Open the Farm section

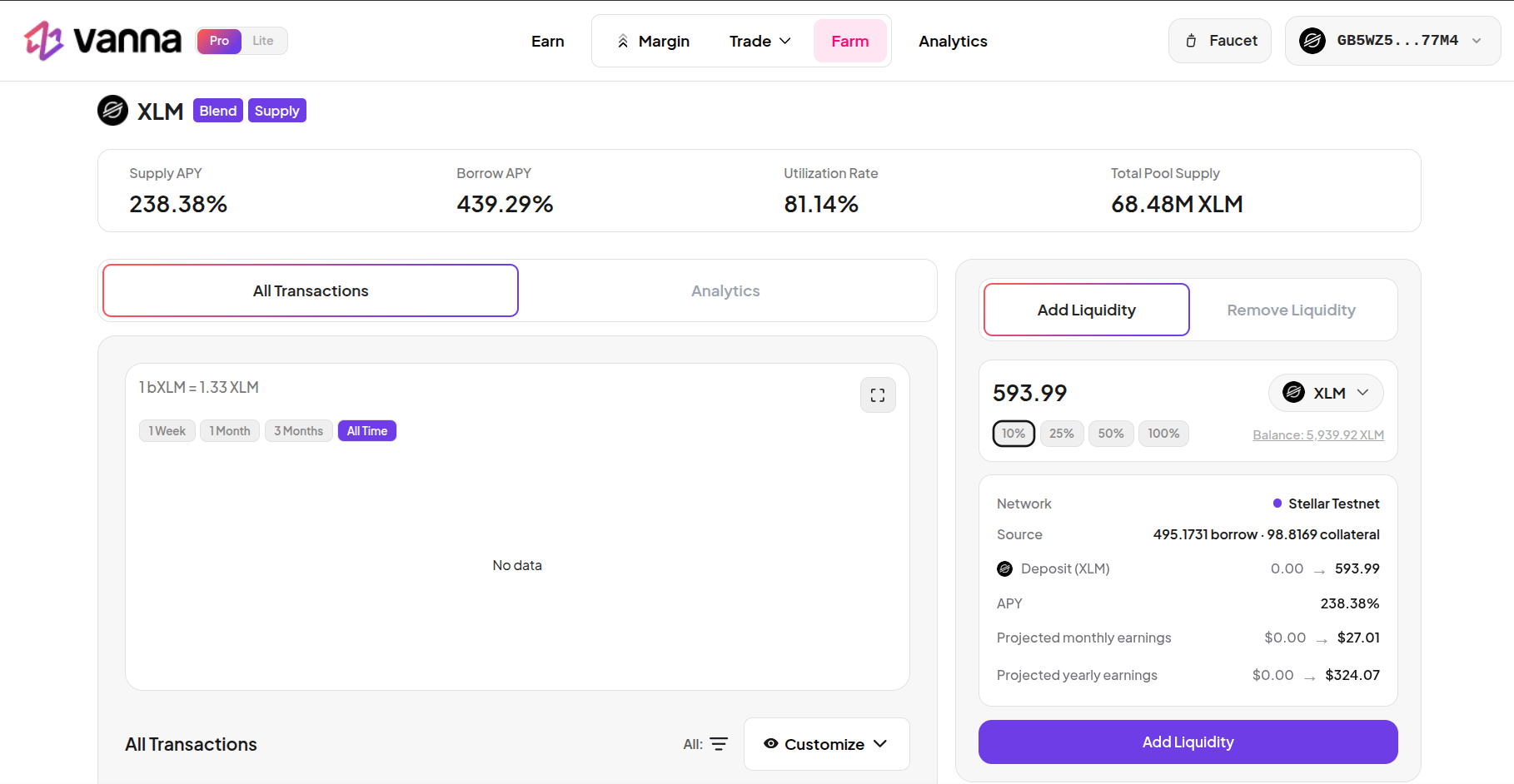(850, 41)
